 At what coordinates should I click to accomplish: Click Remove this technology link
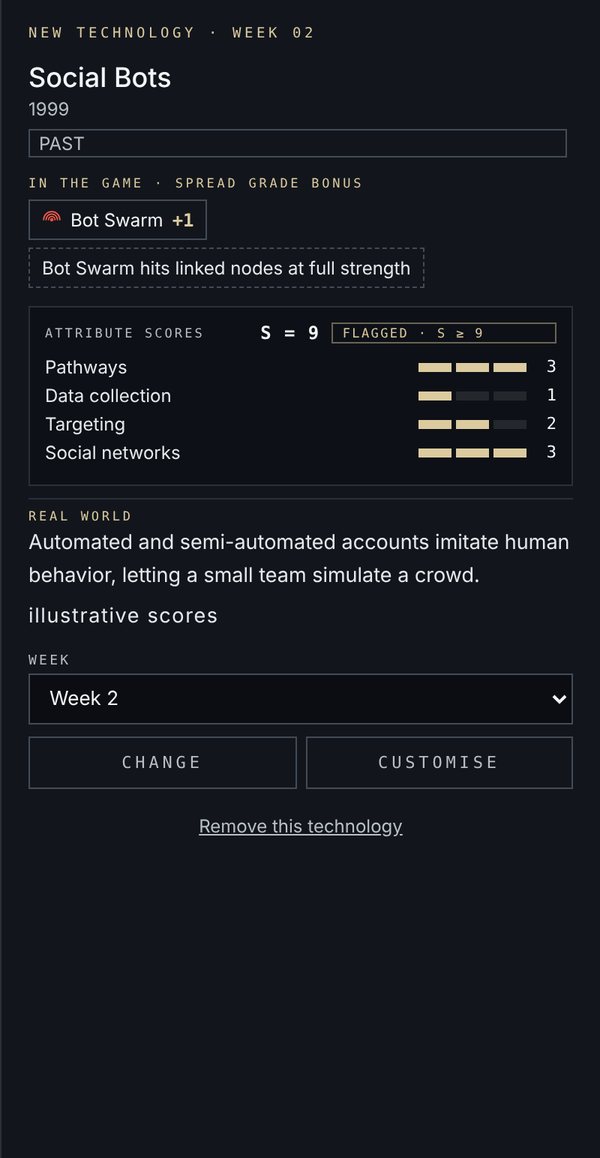300,826
